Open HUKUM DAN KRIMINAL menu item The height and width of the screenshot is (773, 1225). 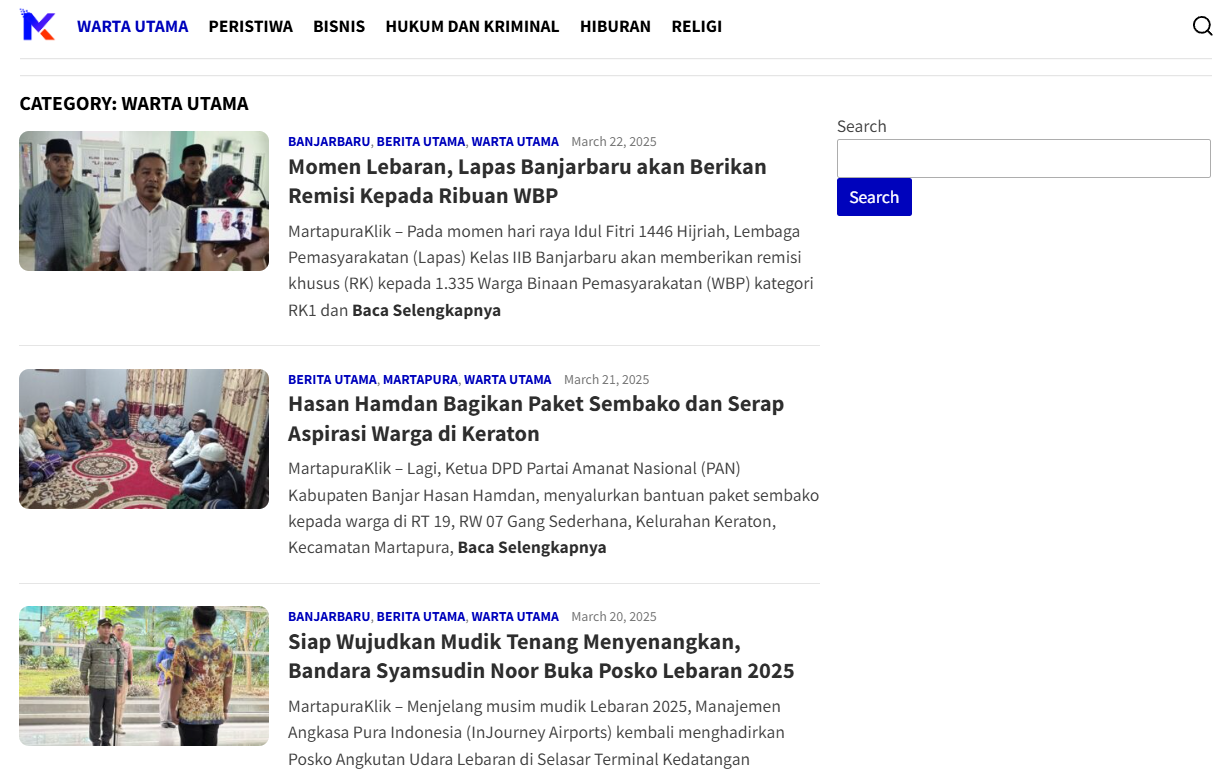[x=472, y=26]
